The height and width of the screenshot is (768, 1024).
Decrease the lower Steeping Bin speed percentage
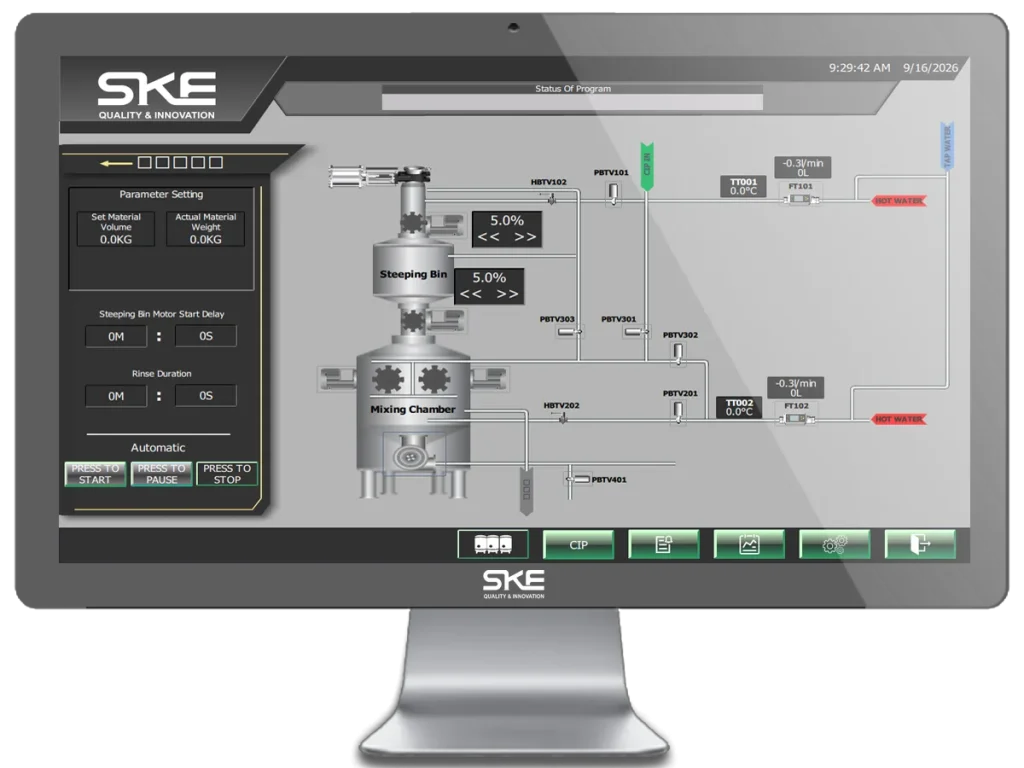click(471, 294)
